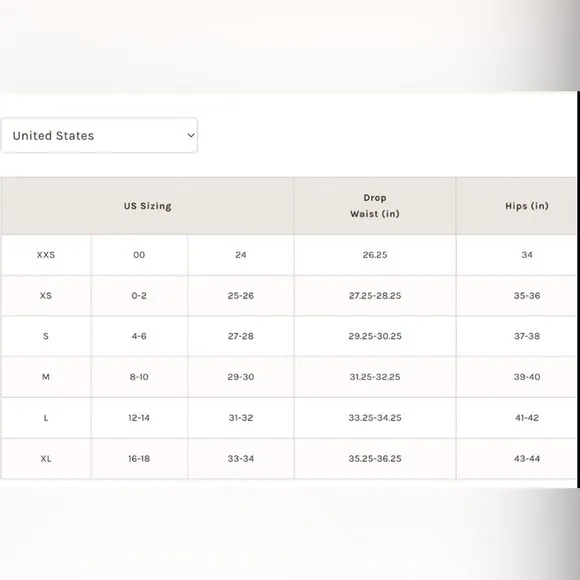Screen dimensions: 580x580
Task: Click the 35-36 hips value
Action: click(527, 296)
